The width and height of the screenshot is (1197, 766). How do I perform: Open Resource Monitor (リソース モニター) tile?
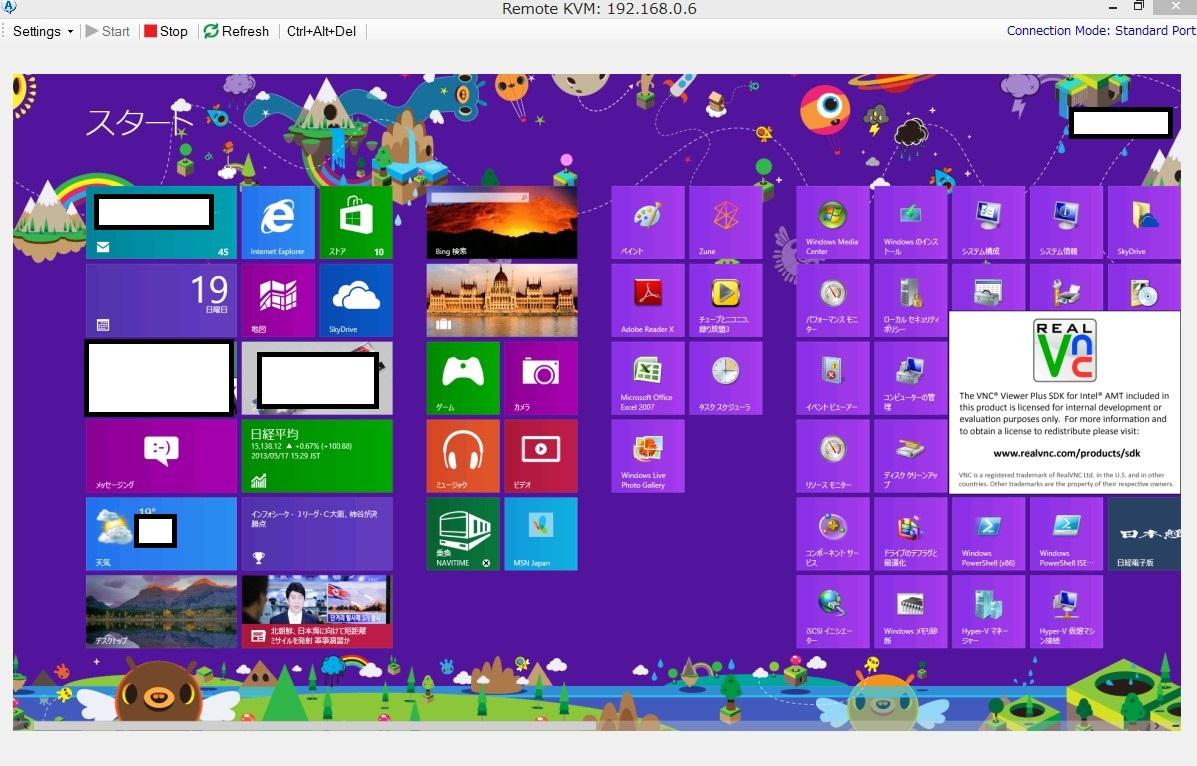point(833,456)
